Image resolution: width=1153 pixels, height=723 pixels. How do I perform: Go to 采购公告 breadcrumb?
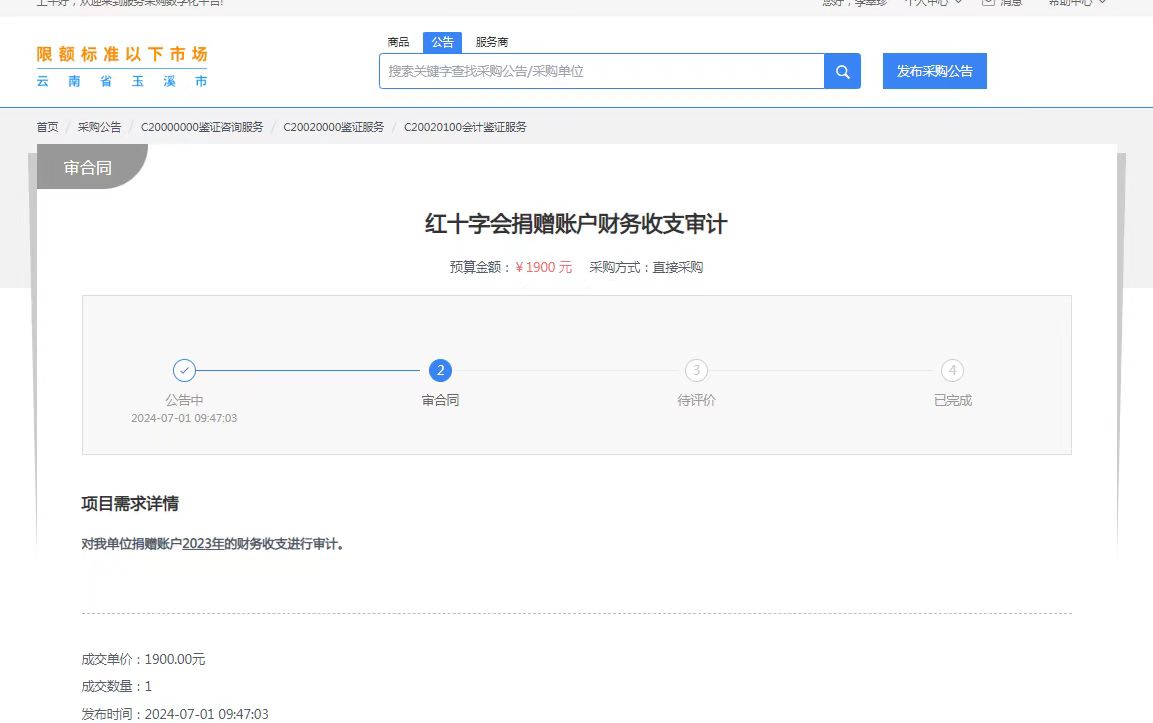point(99,127)
